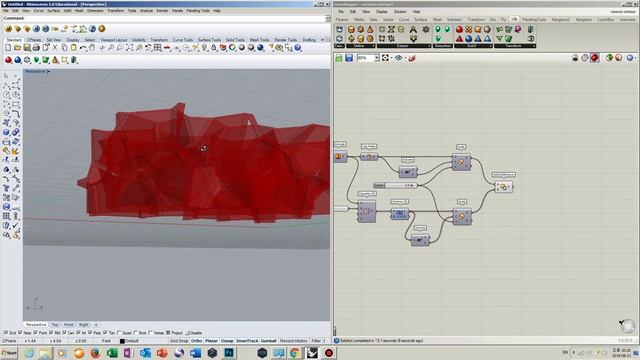Viewport: 640px width, 360px height.
Task: Open the Surface menu in Rhino
Action: click(53, 11)
